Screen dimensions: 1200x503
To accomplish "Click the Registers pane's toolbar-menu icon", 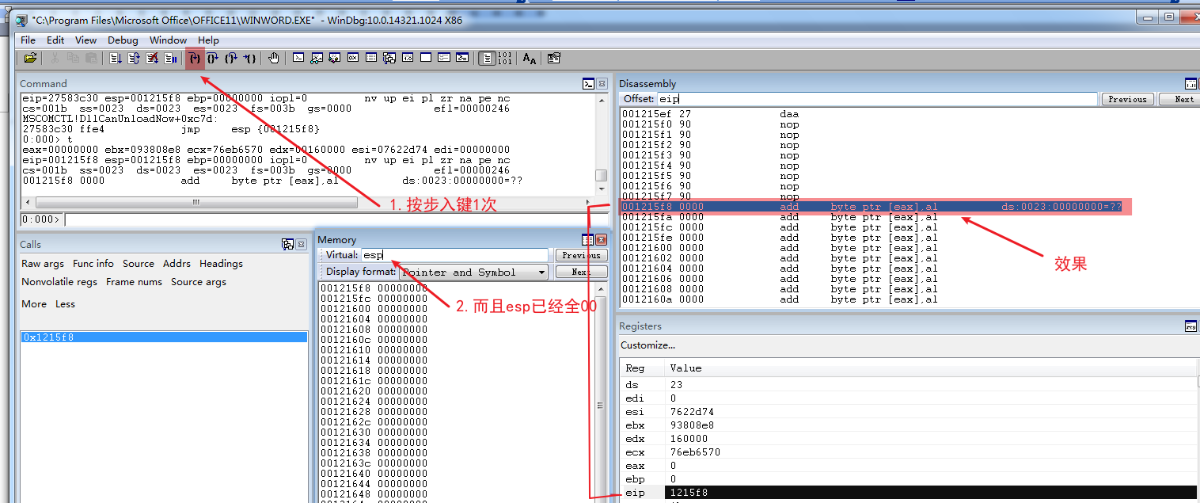I will pyautogui.click(x=1191, y=326).
